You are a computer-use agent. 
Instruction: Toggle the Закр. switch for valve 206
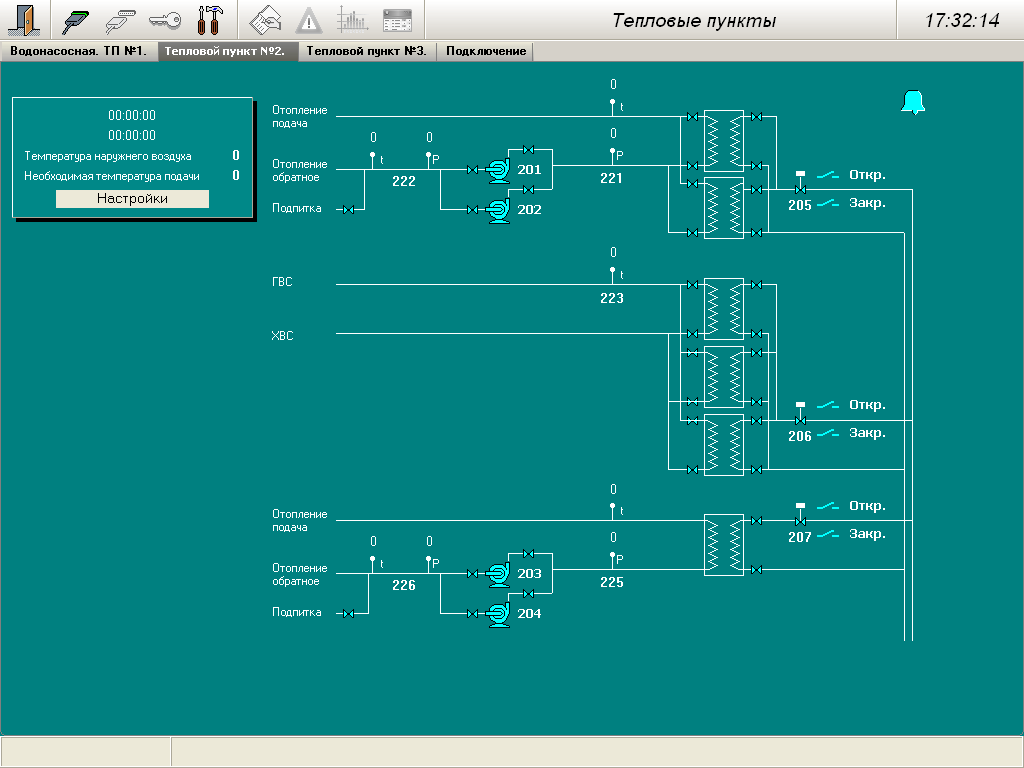pyautogui.click(x=829, y=434)
